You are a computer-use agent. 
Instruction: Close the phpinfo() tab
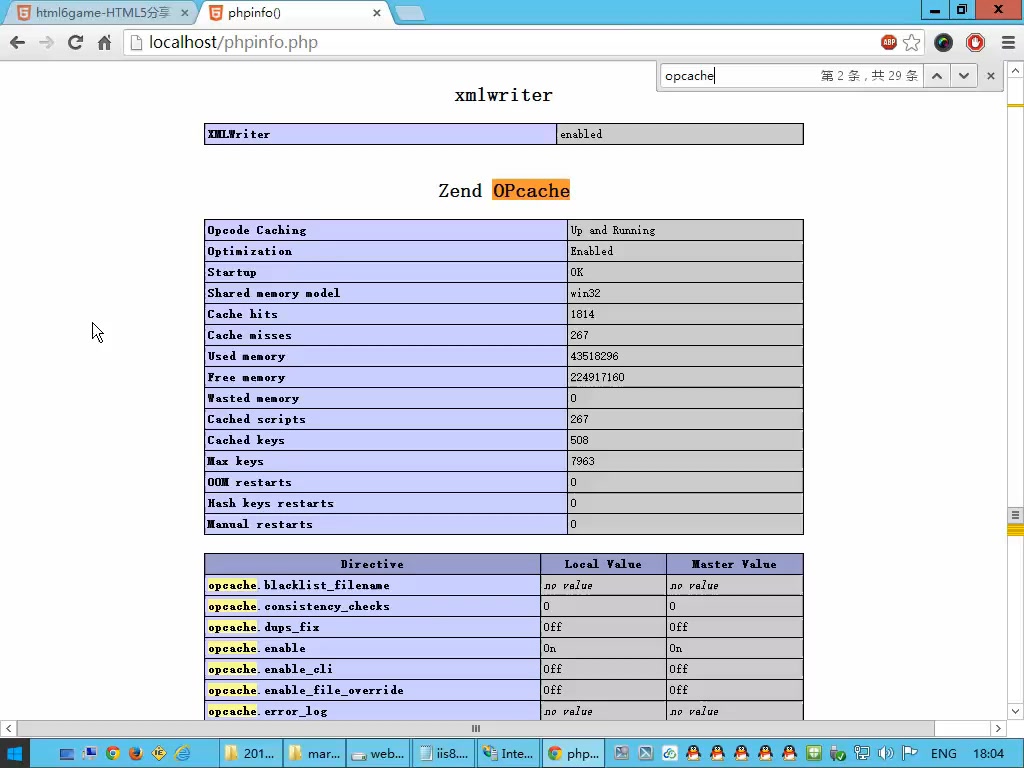[377, 12]
